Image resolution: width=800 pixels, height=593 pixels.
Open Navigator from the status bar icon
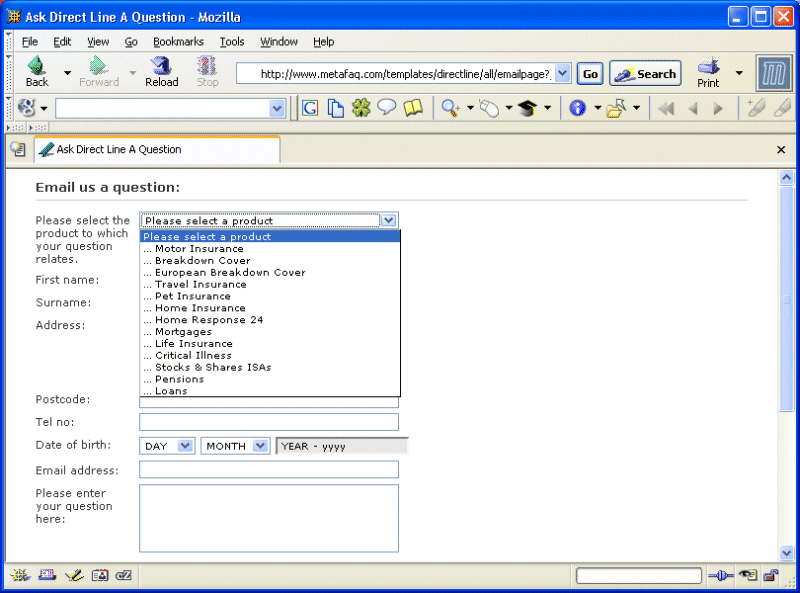pos(20,576)
